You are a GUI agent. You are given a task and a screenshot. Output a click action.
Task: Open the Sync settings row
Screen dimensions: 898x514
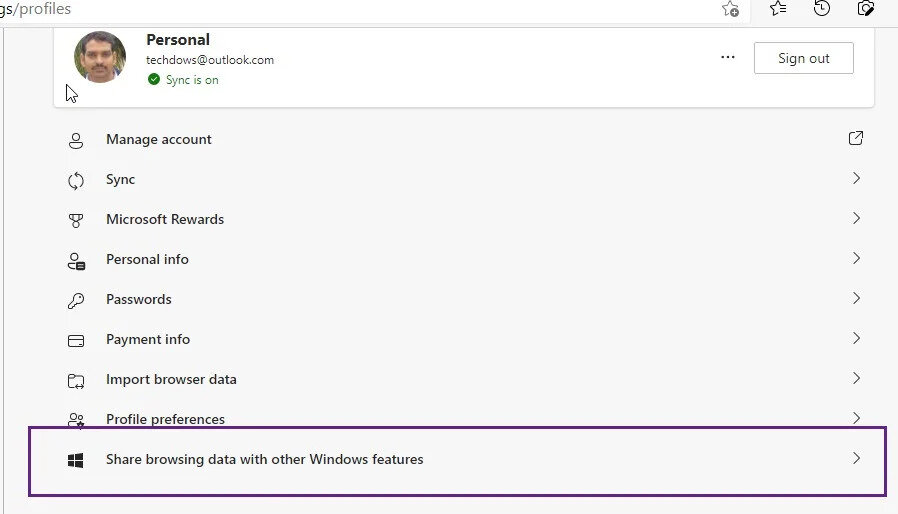coord(464,179)
